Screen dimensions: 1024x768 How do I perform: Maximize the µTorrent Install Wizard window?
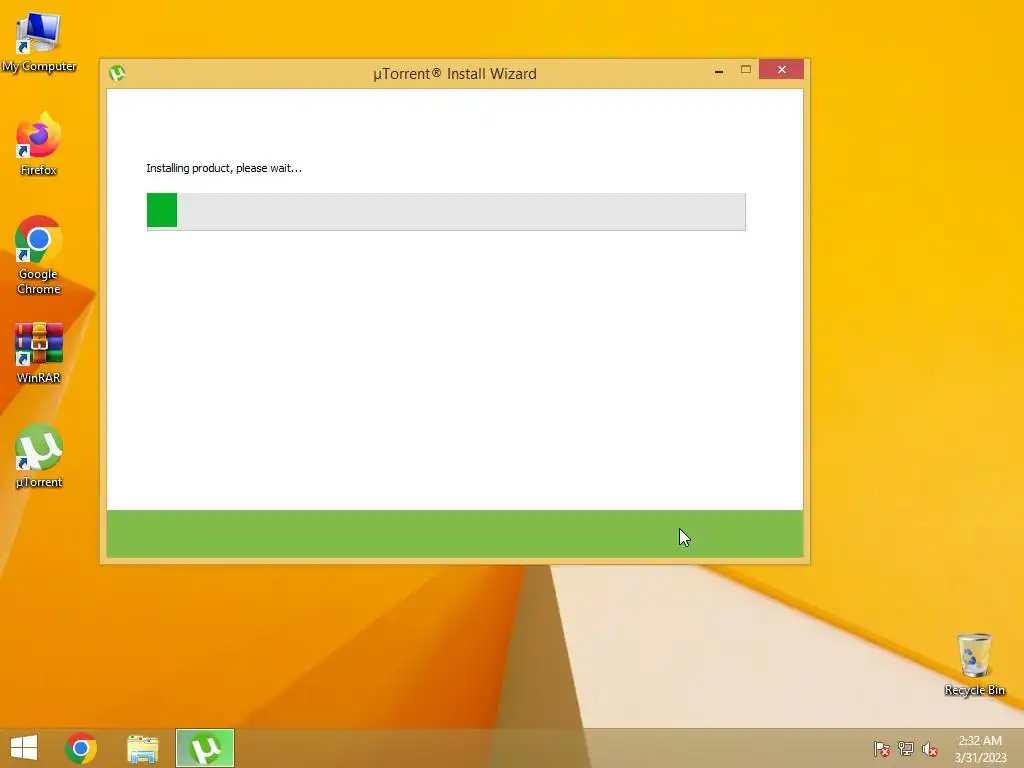coord(746,69)
